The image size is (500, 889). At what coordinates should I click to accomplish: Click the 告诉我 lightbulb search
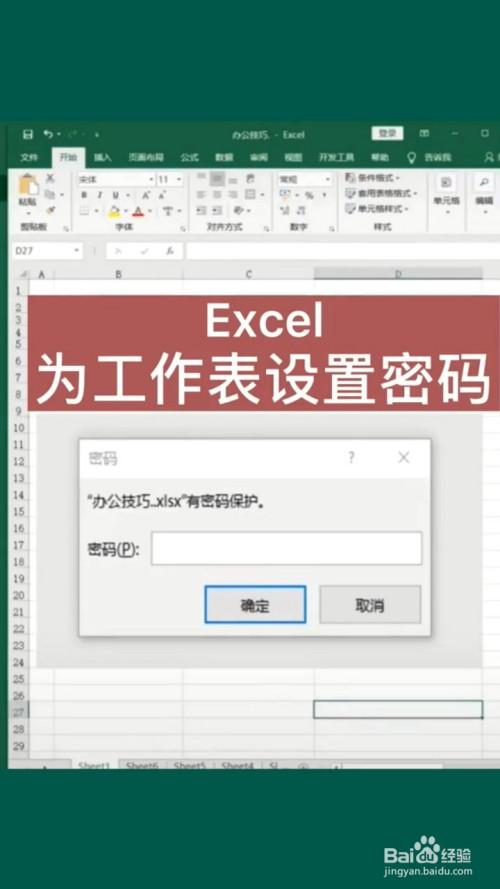[x=429, y=158]
